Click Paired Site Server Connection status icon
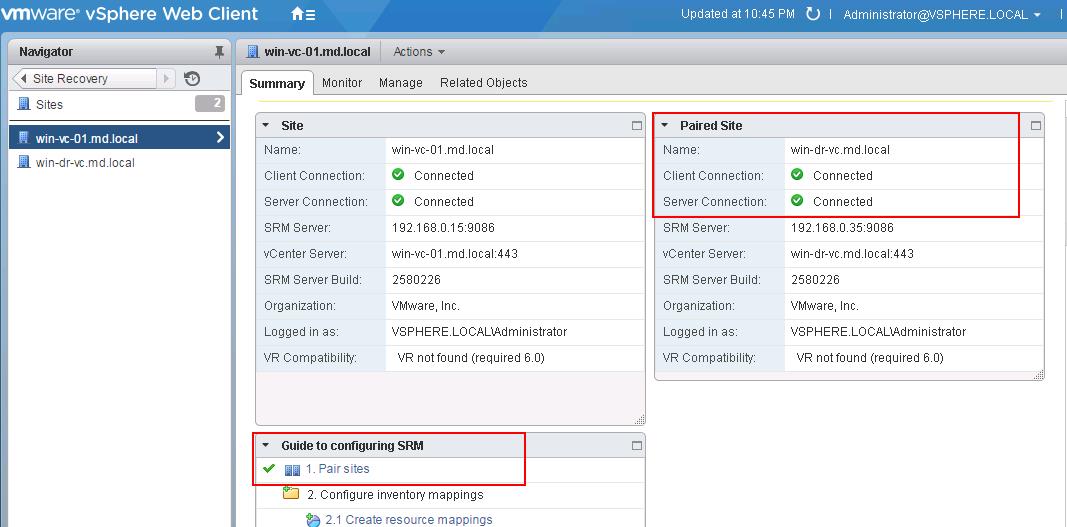 coord(798,200)
